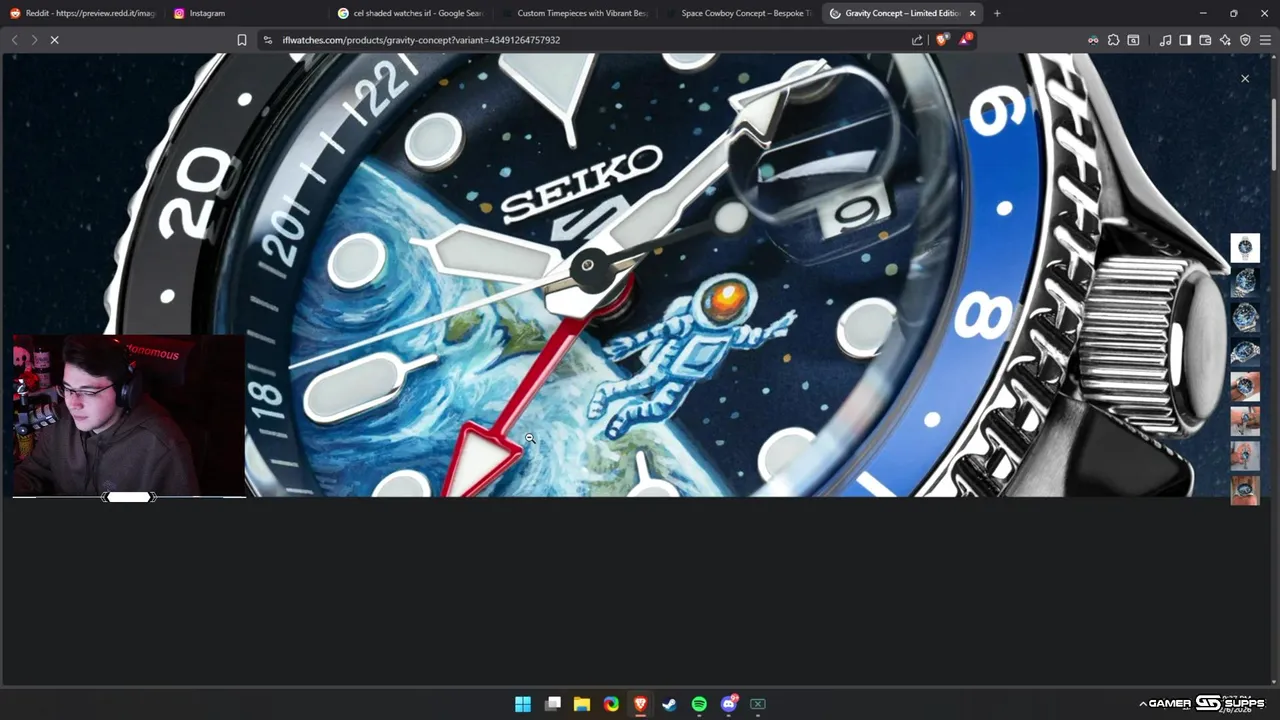This screenshot has height=720, width=1280.
Task: Open the music note playlist icon
Action: pos(1165,40)
